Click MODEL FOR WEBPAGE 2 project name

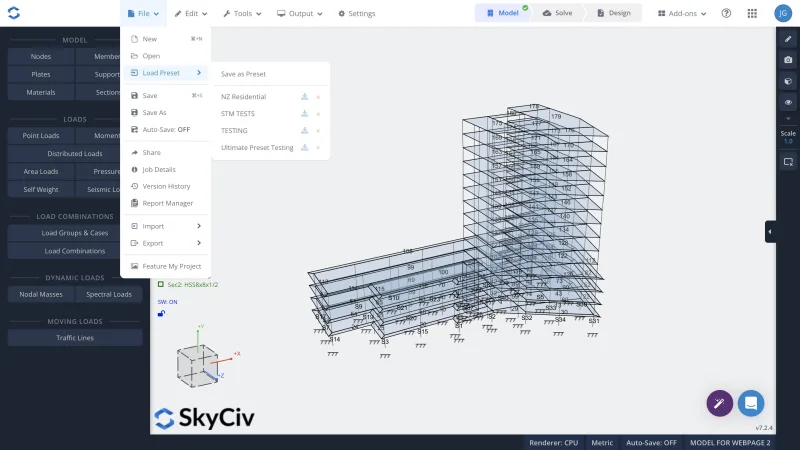(x=730, y=443)
